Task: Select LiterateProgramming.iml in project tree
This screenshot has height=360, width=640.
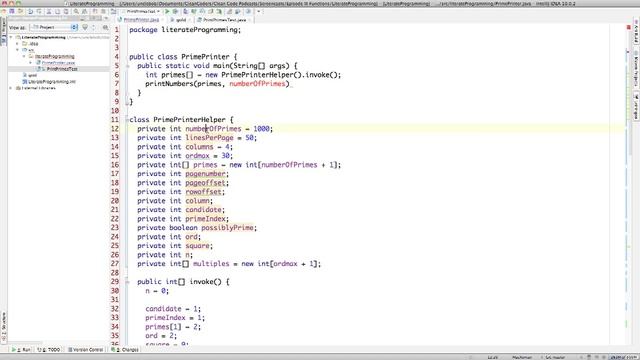Action: [52, 82]
